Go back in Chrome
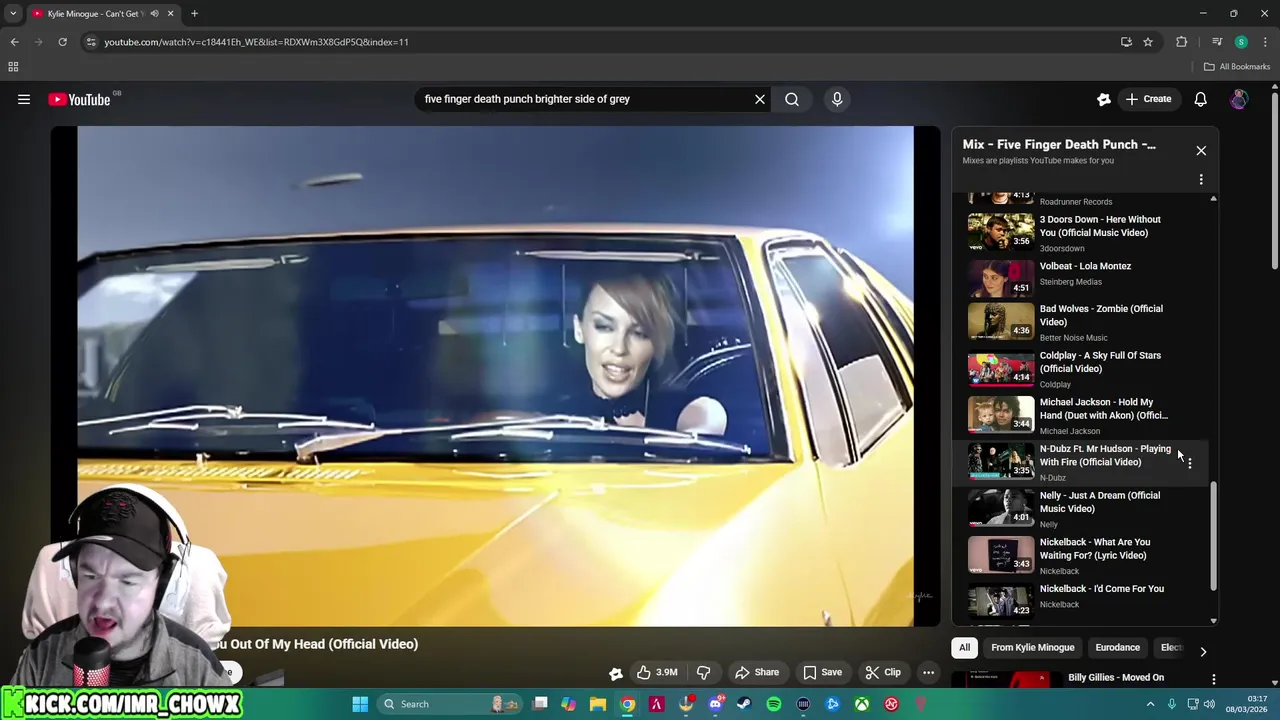Viewport: 1280px width, 720px height. (14, 42)
